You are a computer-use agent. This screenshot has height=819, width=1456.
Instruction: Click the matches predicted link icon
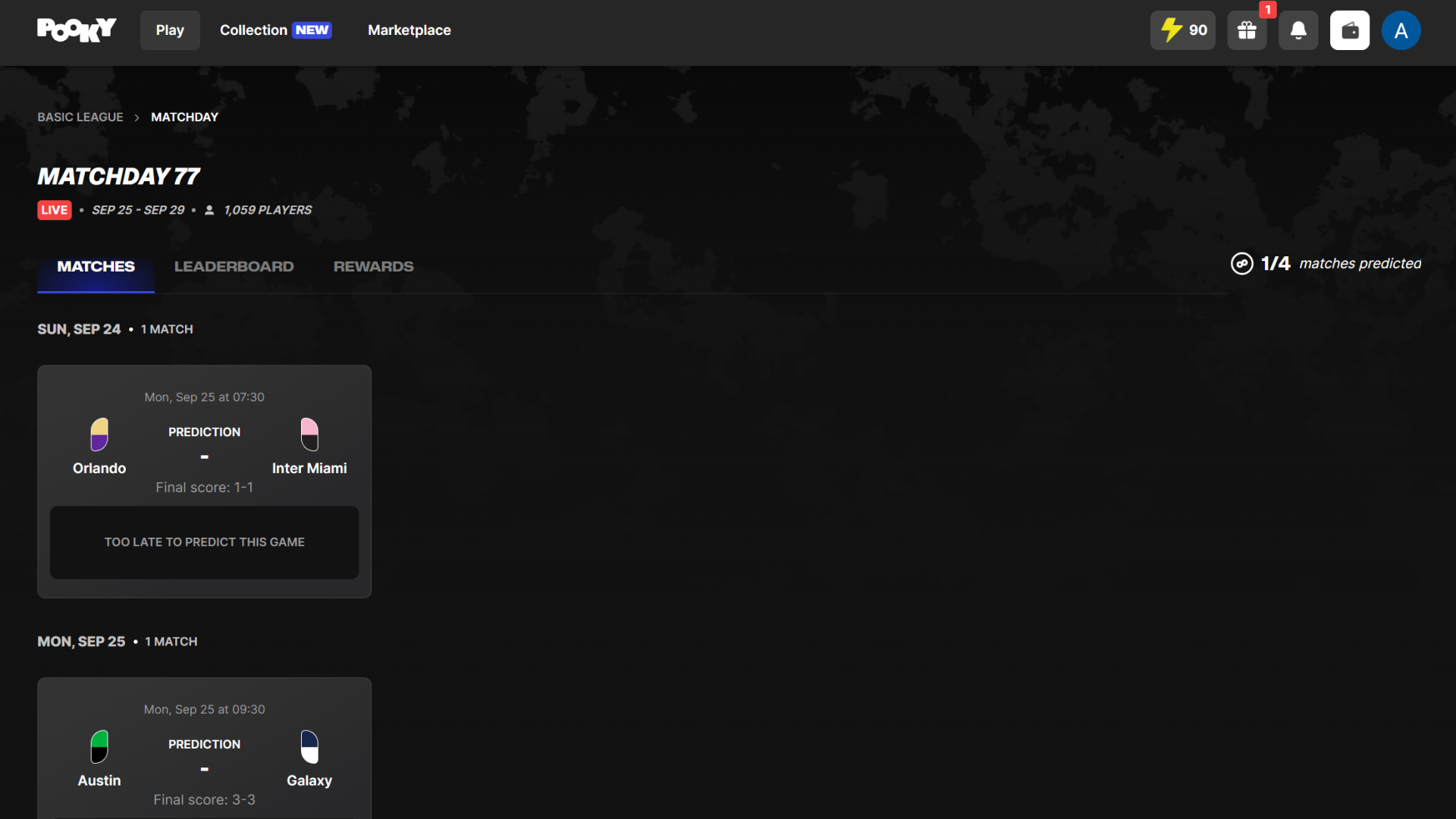[1241, 263]
